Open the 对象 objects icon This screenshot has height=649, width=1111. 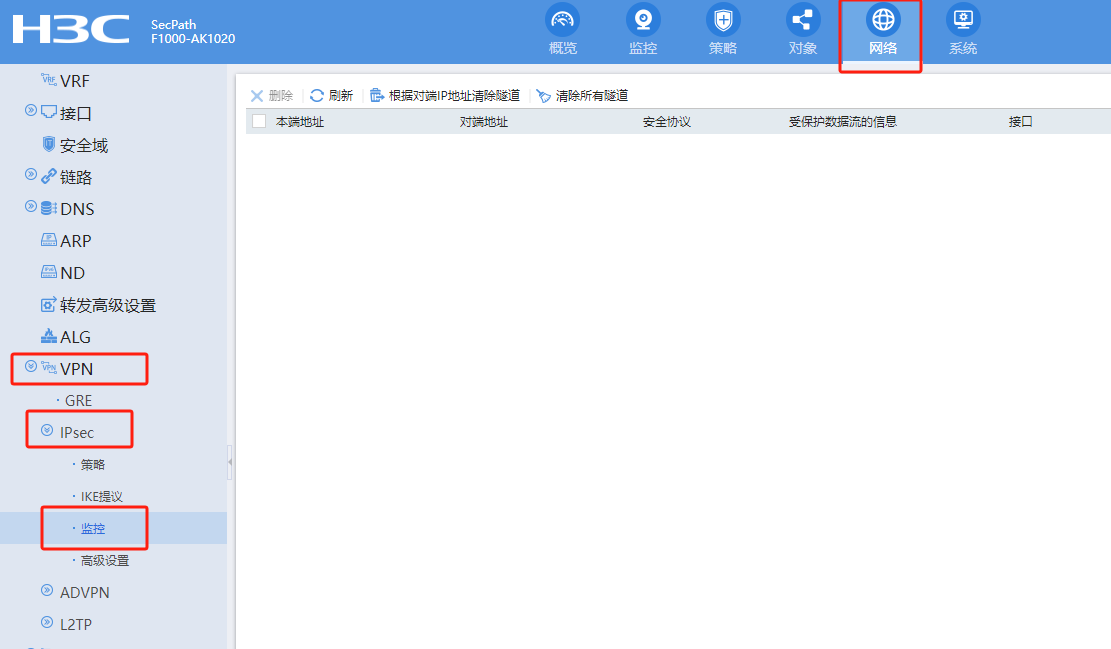point(803,21)
